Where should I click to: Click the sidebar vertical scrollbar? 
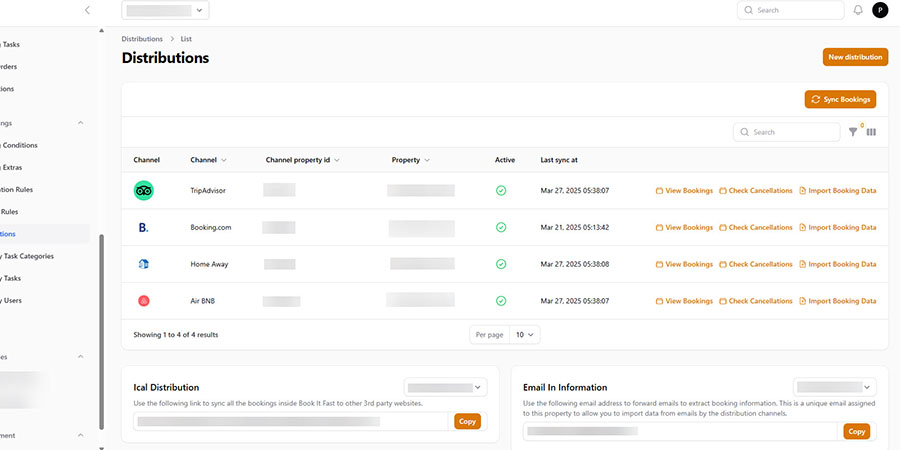pyautogui.click(x=102, y=331)
